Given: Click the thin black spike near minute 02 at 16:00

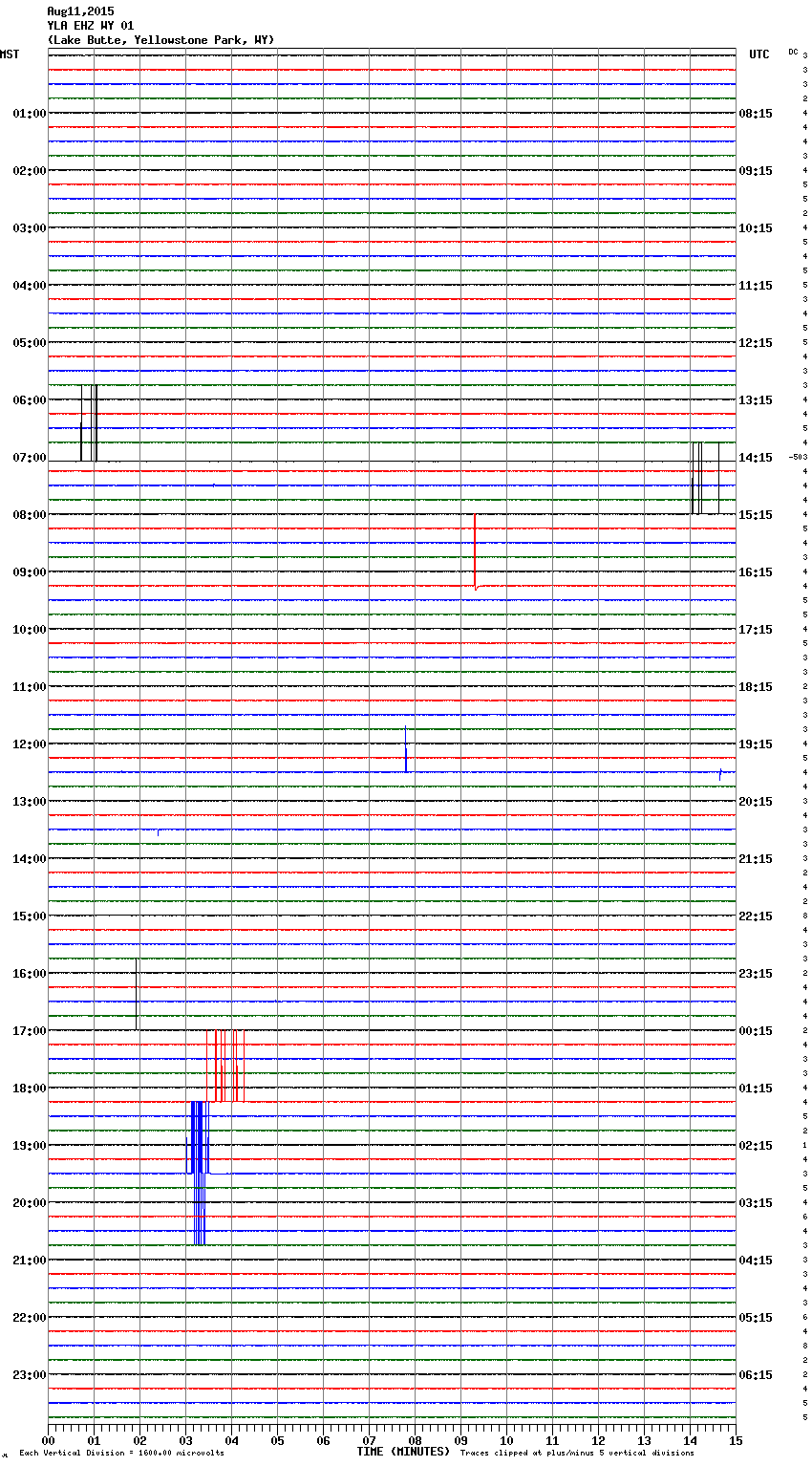Looking at the screenshot, I should pos(137,994).
